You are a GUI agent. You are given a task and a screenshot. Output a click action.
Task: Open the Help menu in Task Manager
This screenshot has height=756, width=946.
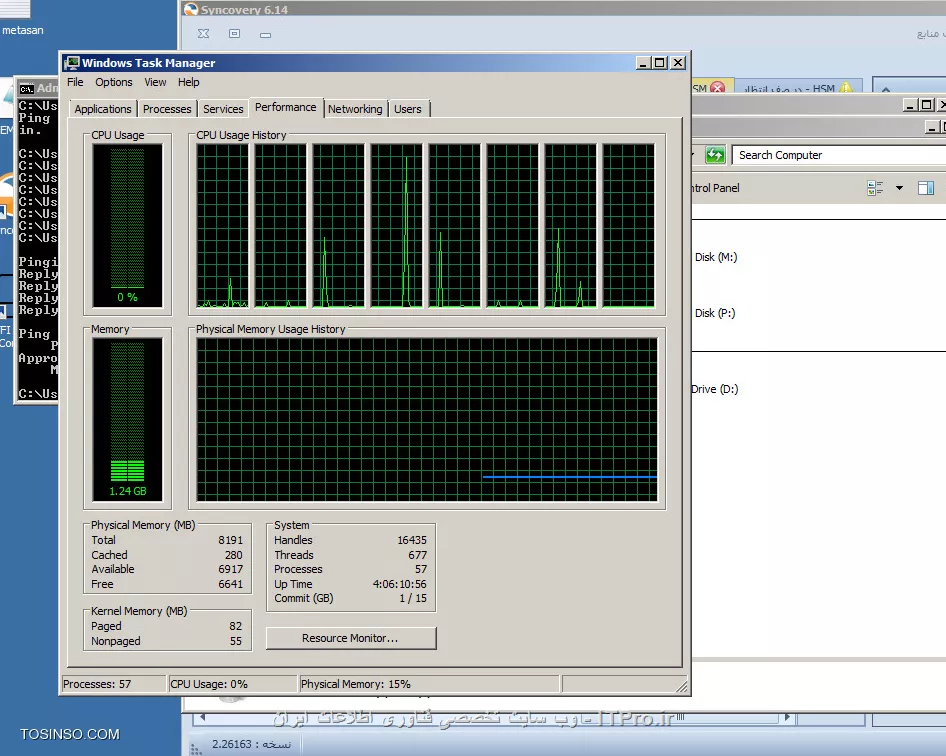coord(188,82)
